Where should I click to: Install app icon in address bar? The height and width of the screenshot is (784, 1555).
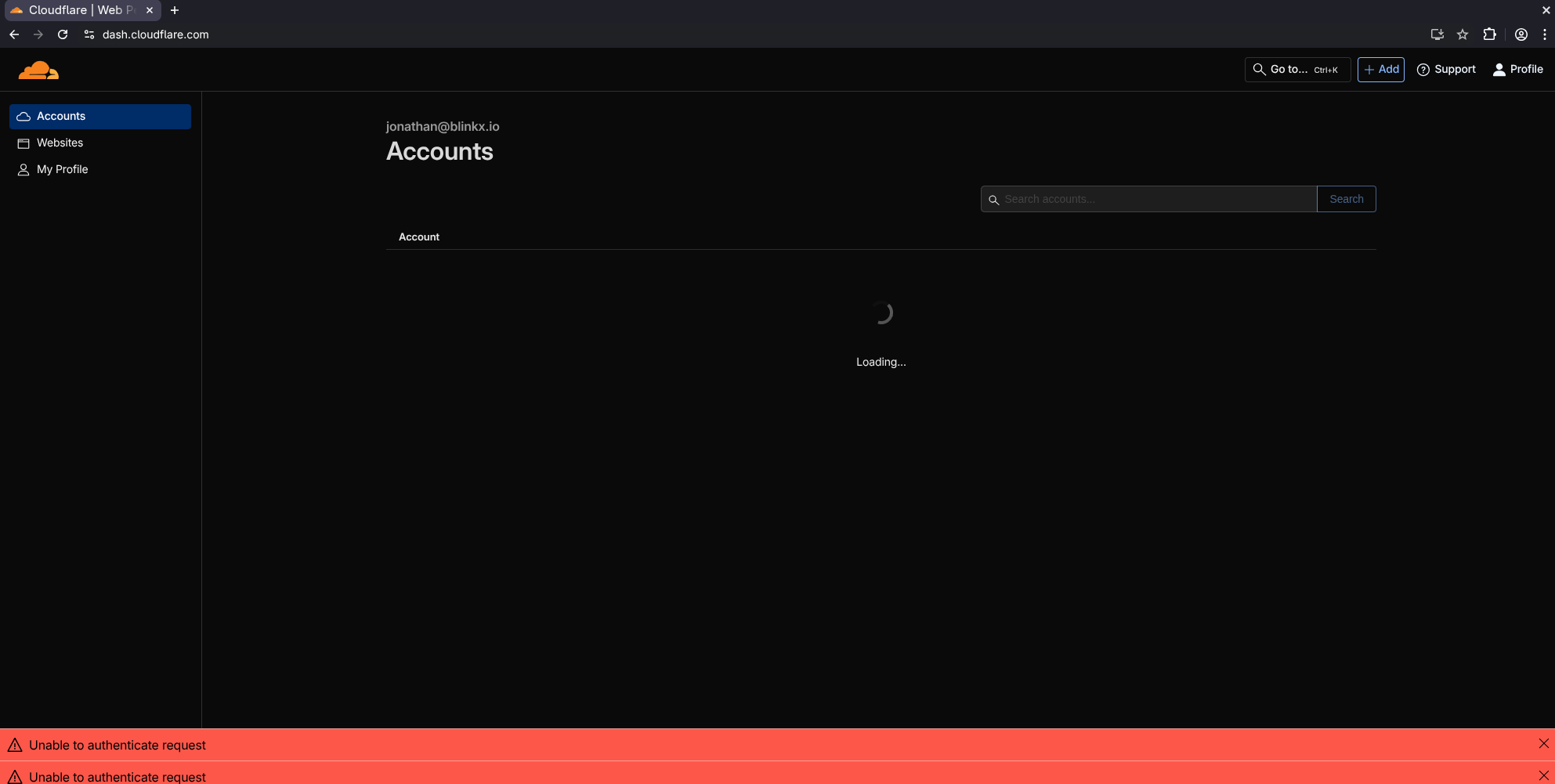(x=1437, y=34)
